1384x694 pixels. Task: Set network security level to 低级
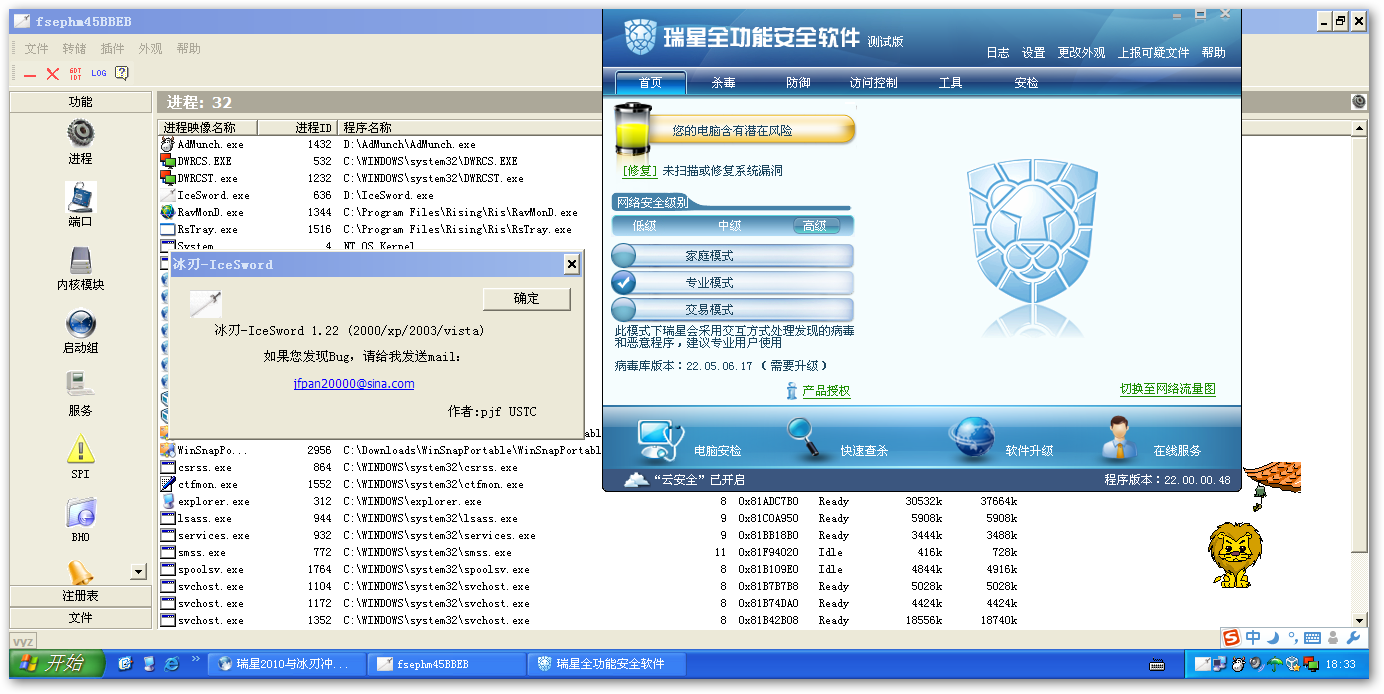coord(645,226)
